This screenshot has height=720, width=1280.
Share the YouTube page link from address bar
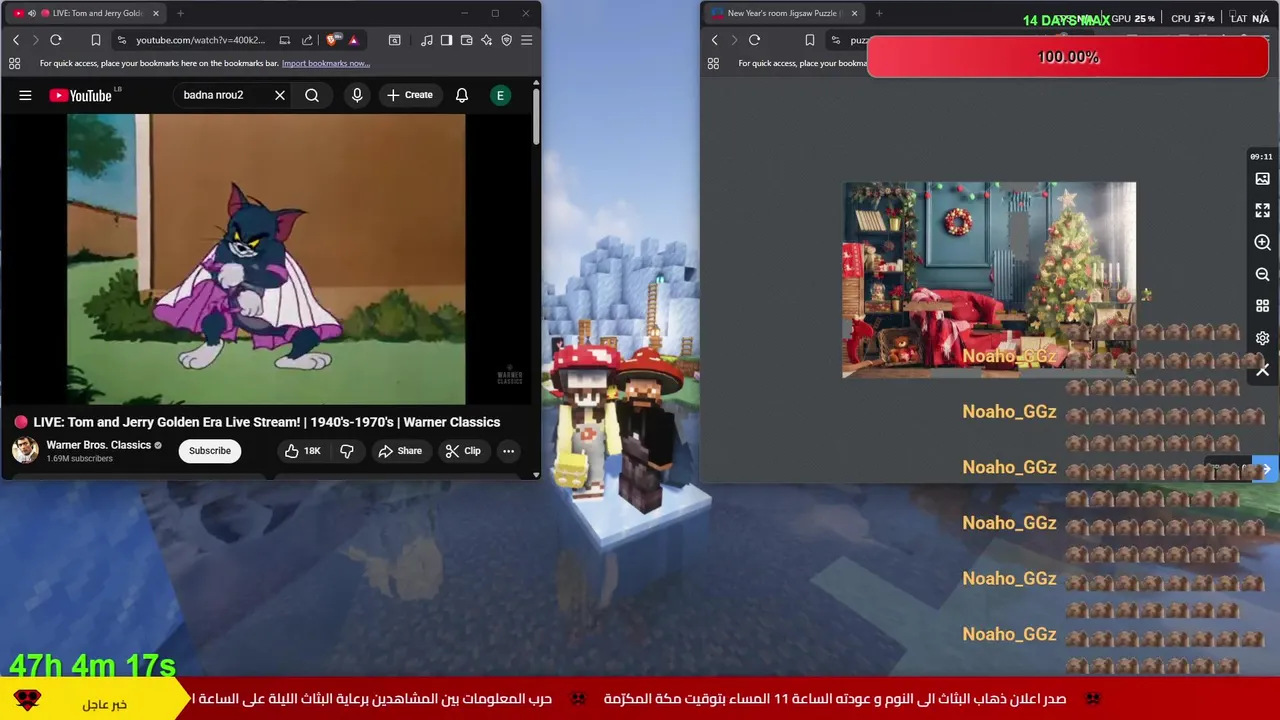(x=307, y=40)
